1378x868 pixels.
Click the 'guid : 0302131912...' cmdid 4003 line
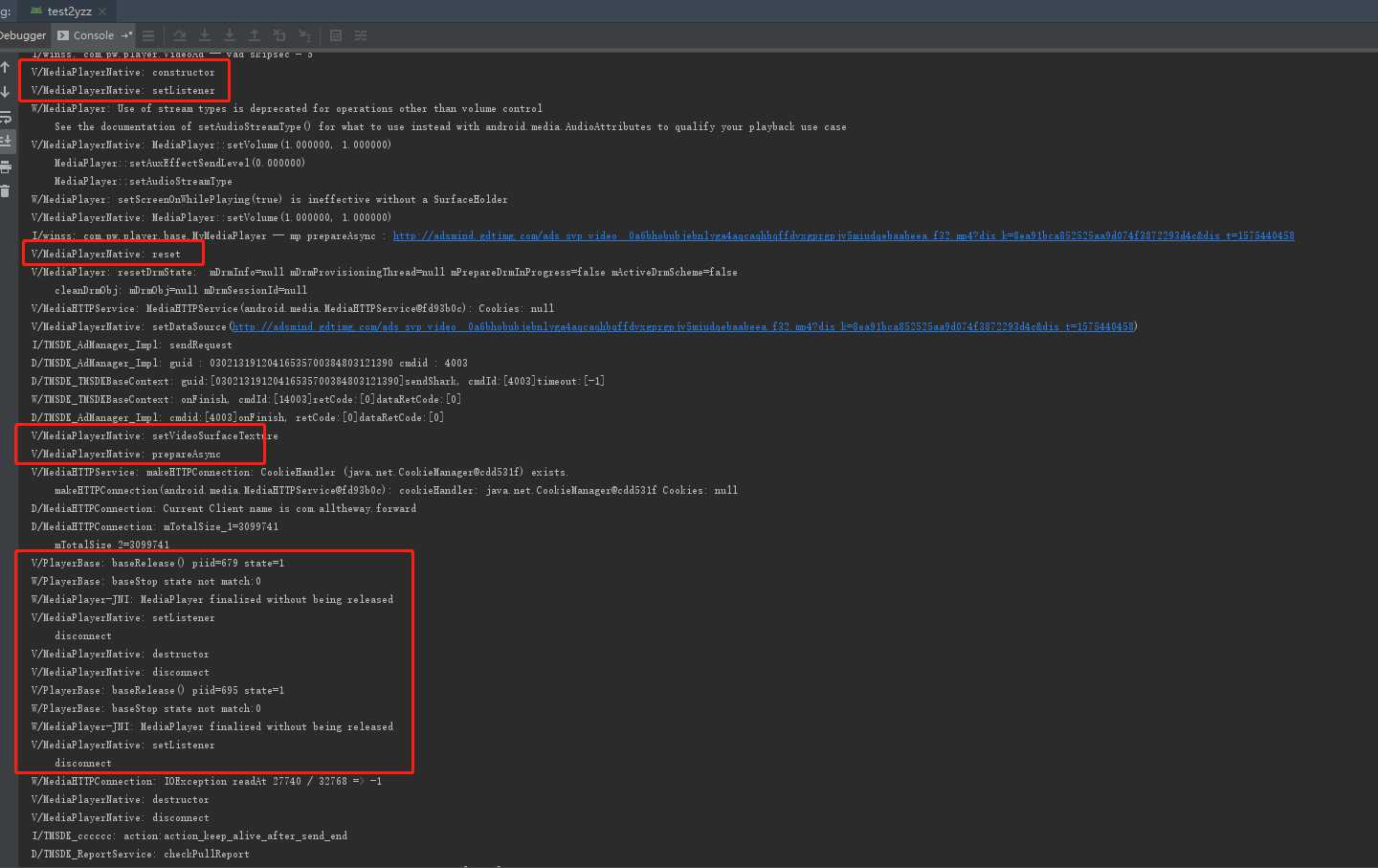[x=249, y=363]
